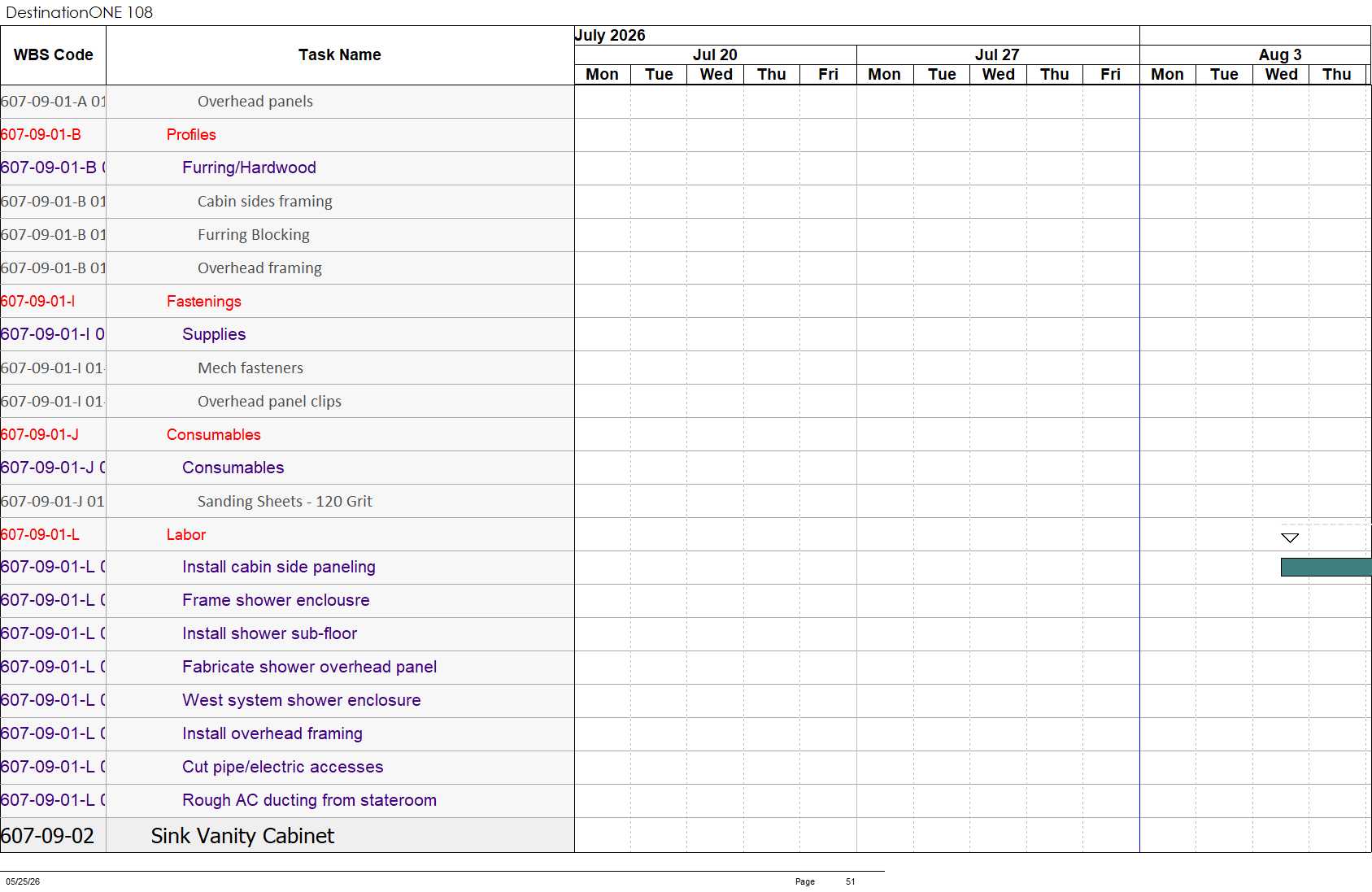This screenshot has width=1372, height=892.
Task: Click Wed under the Jul 20 week
Action: point(716,74)
